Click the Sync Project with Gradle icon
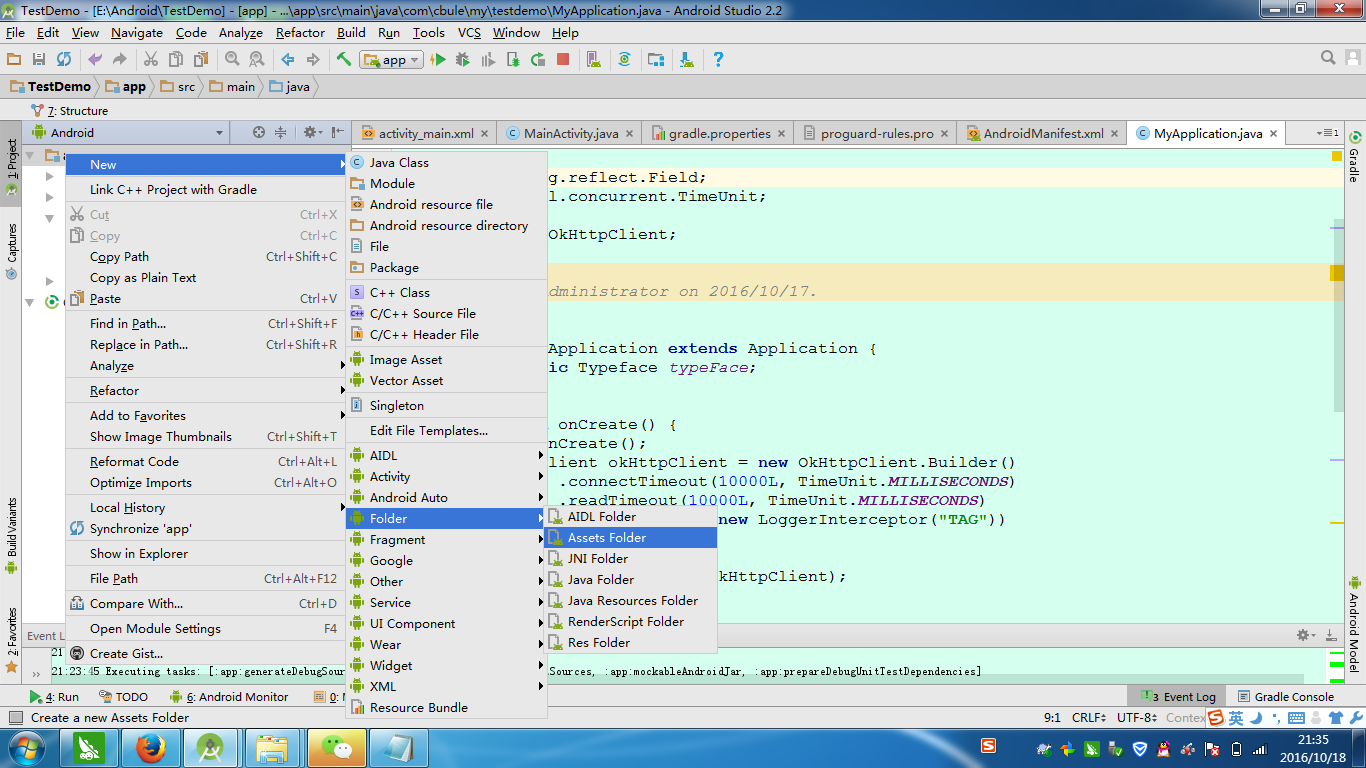 [x=624, y=60]
